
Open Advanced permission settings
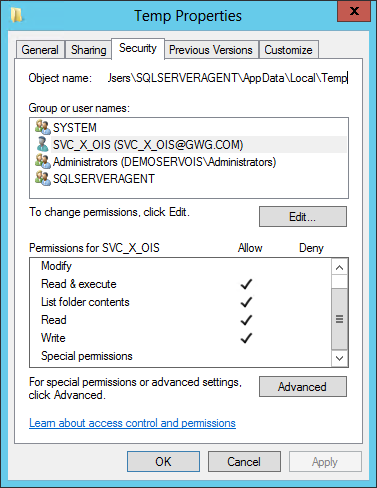303,387
